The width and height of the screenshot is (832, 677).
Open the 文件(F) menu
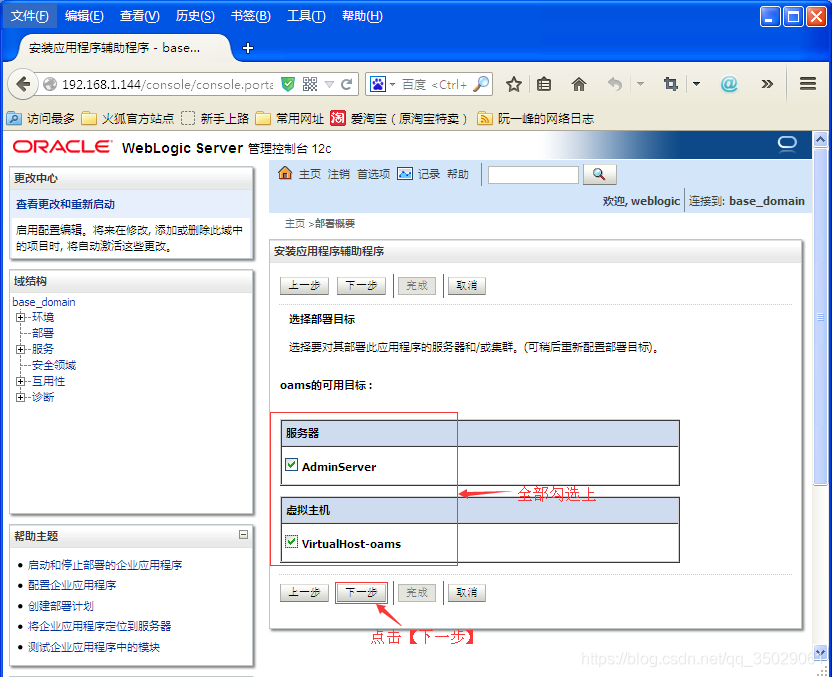coord(29,16)
